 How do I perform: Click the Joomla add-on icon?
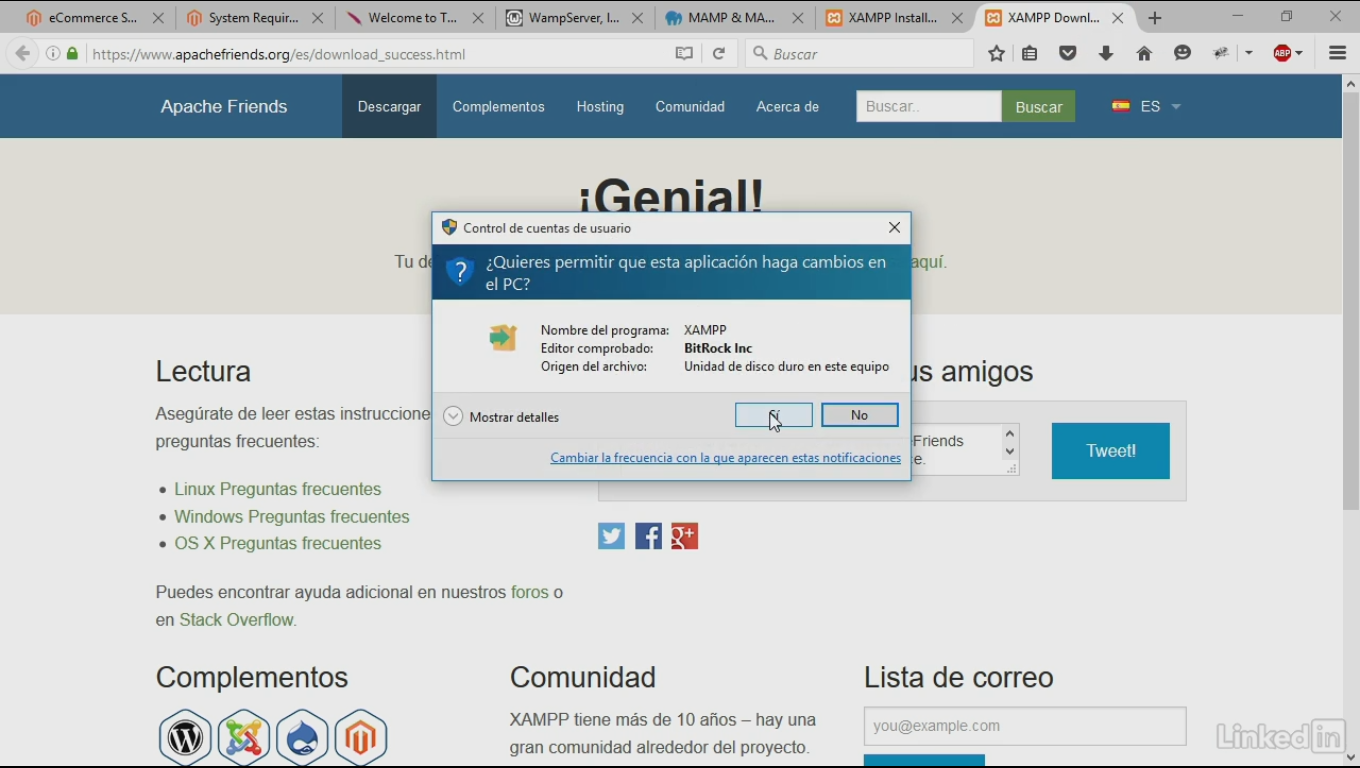click(244, 738)
